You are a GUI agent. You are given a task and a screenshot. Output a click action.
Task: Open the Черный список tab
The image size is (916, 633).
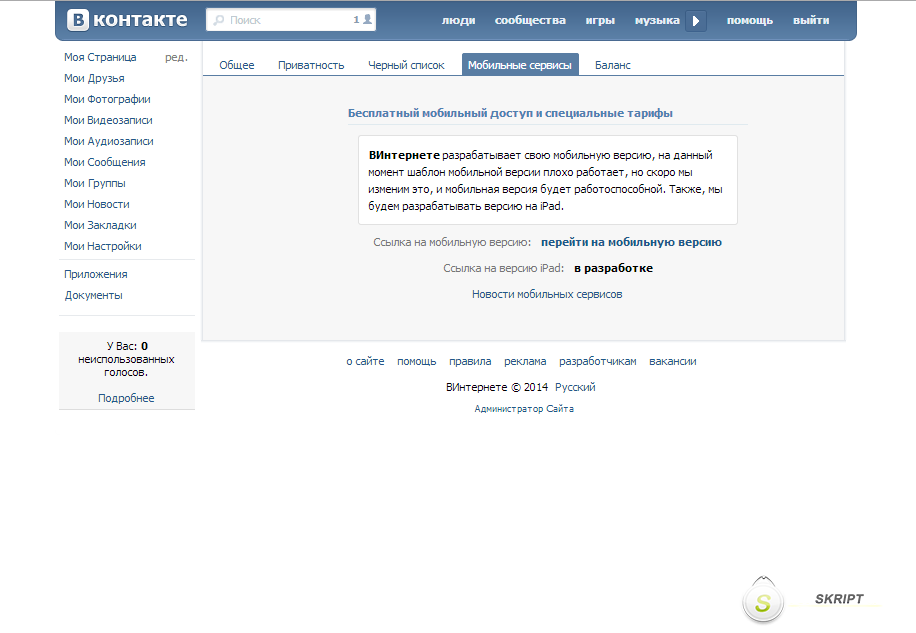tap(406, 65)
